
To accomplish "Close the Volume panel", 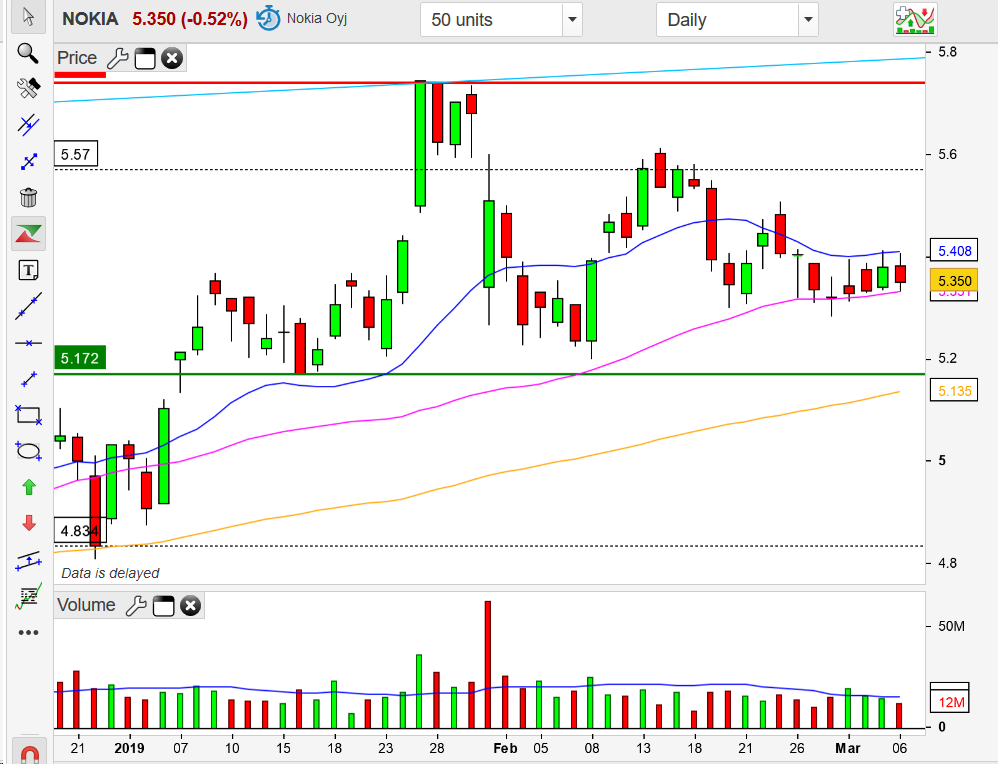I will click(190, 605).
